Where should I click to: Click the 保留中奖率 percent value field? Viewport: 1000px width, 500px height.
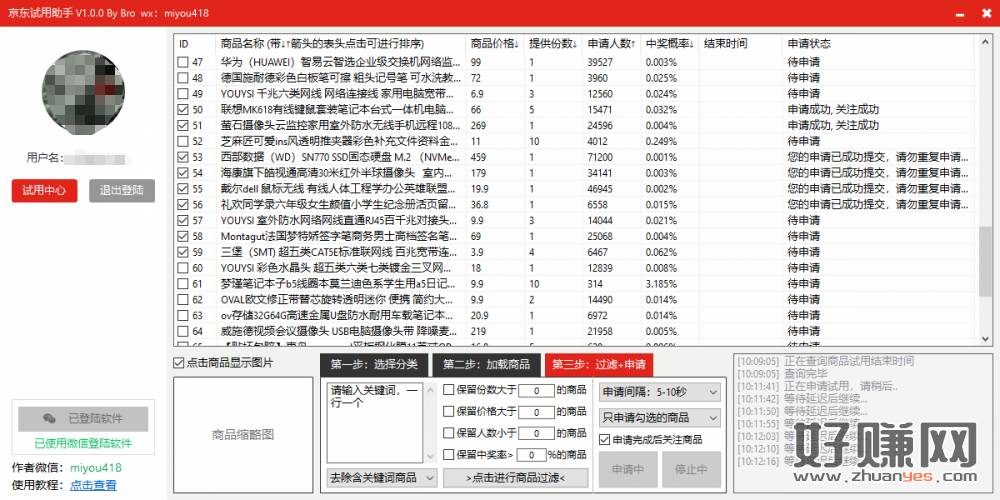point(531,455)
